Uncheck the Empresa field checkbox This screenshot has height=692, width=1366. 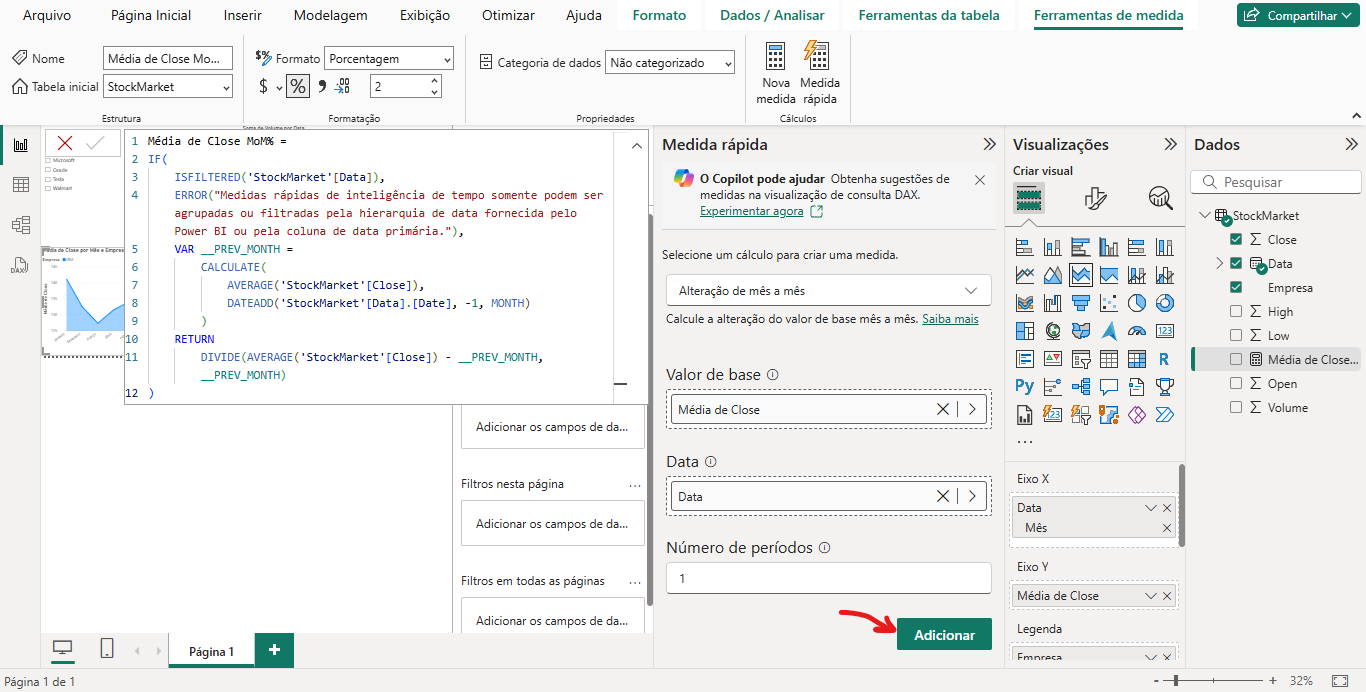pos(1236,287)
